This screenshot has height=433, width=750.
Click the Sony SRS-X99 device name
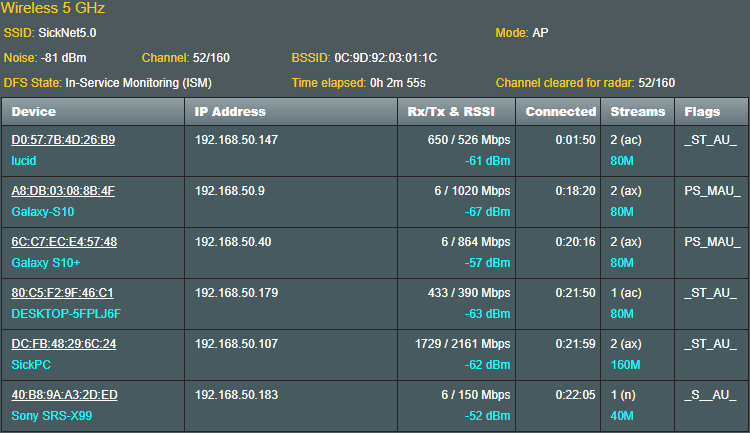point(52,416)
